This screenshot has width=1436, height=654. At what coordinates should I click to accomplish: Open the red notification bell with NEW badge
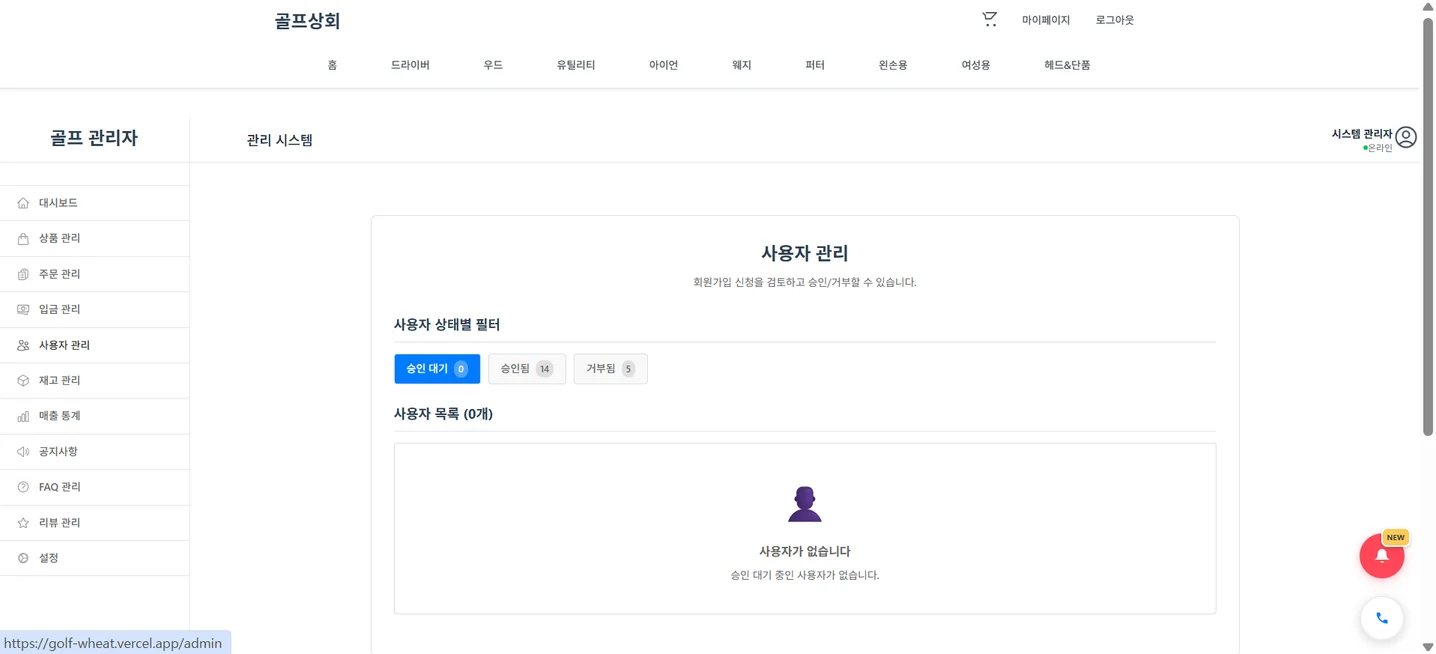(1381, 556)
